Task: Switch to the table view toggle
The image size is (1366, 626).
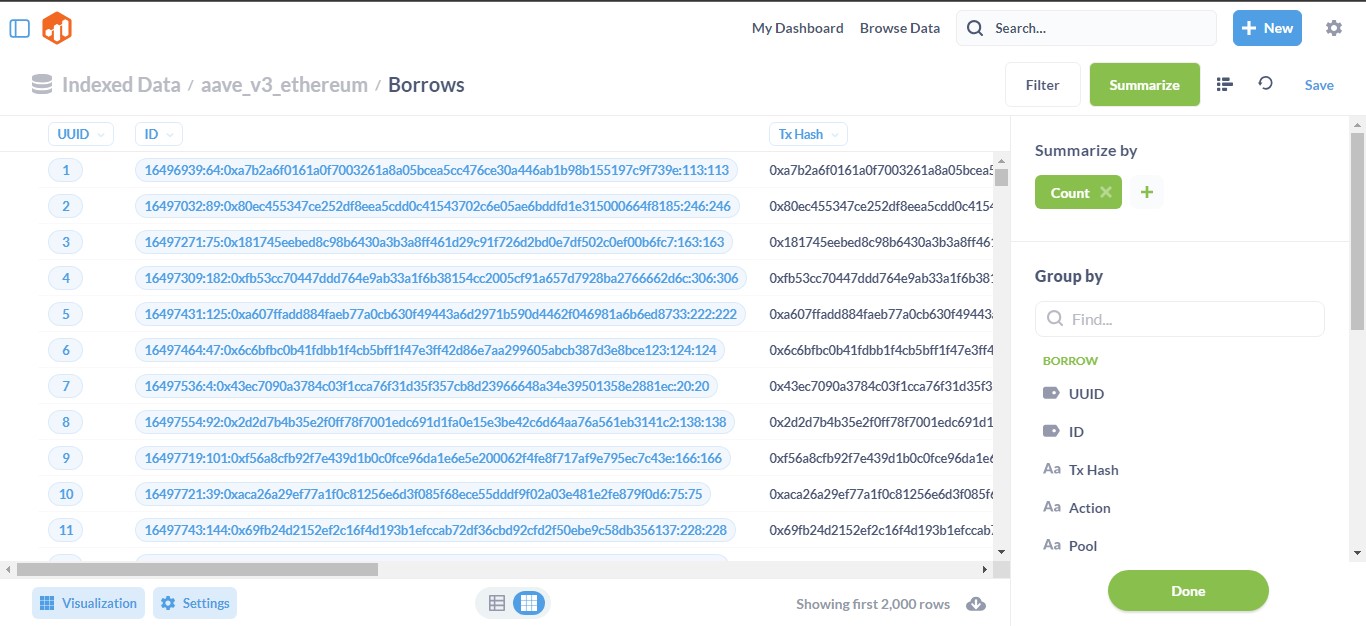Action: point(497,603)
